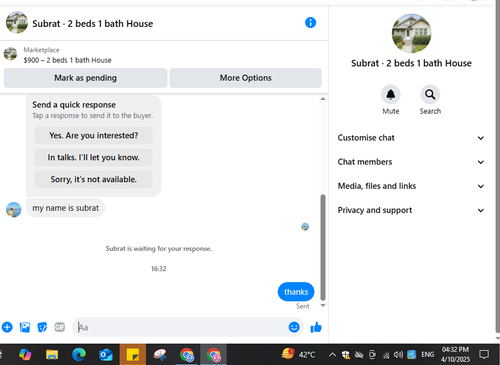Viewport: 500px width, 365px height.
Task: Choose a GIF with the GIF icon
Action: tap(60, 327)
